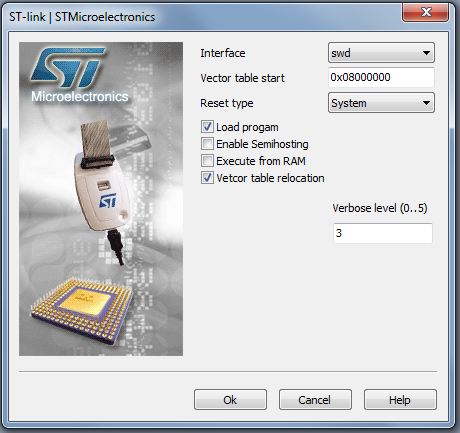
Task: Click the "Vector table start" label
Action: (x=242, y=78)
